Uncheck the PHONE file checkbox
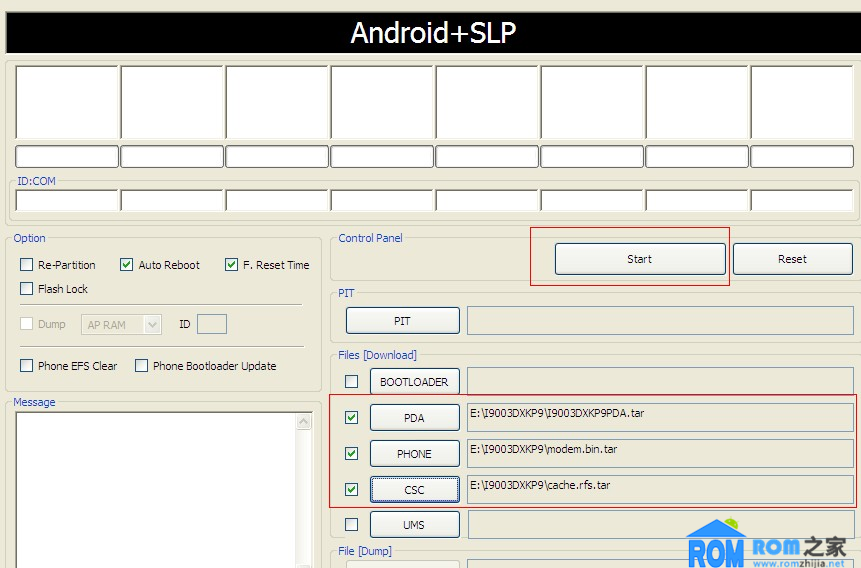Image resolution: width=861 pixels, height=568 pixels. click(351, 453)
